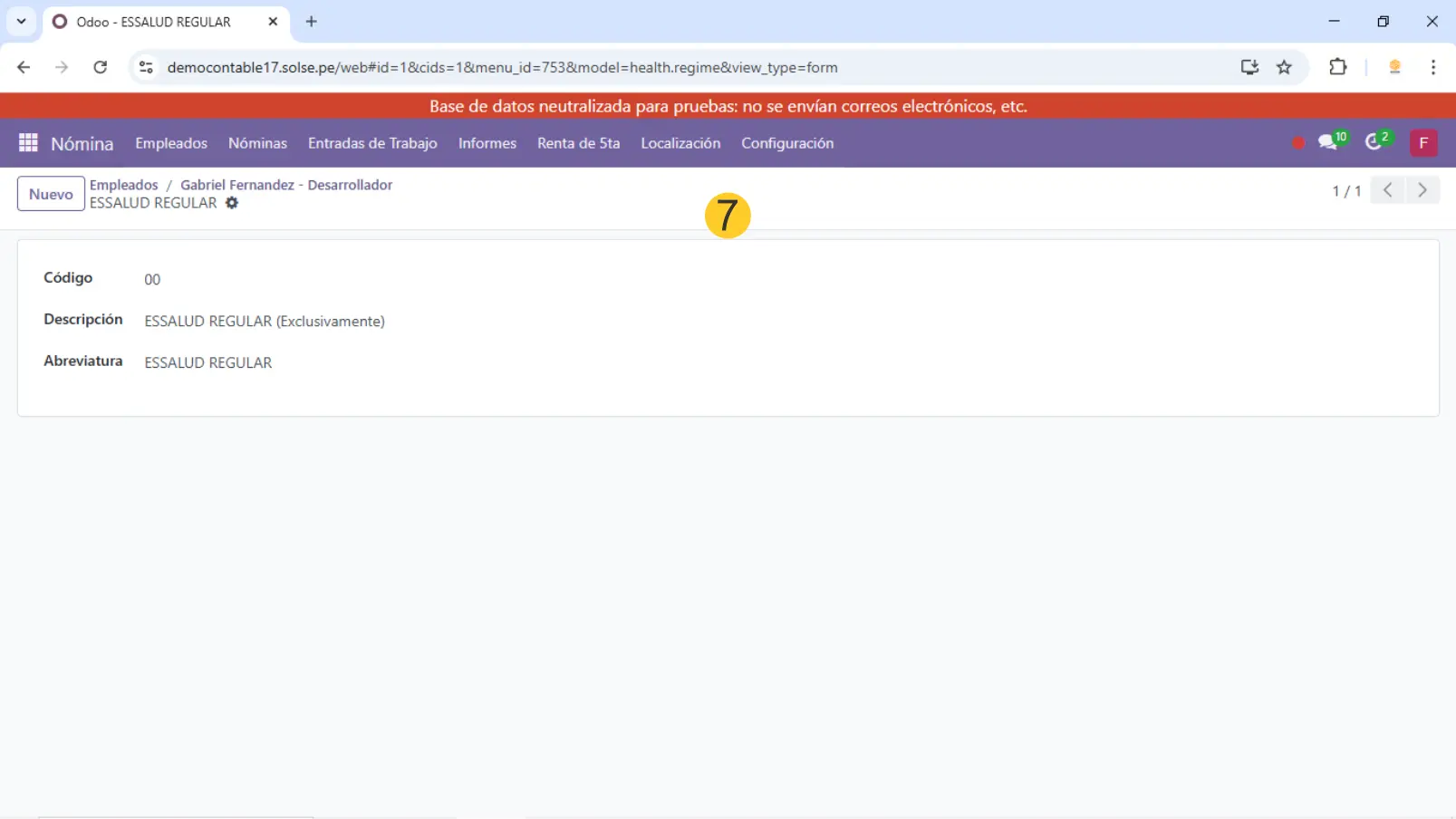The height and width of the screenshot is (819, 1456).
Task: Open the Configuración menu
Action: (786, 143)
